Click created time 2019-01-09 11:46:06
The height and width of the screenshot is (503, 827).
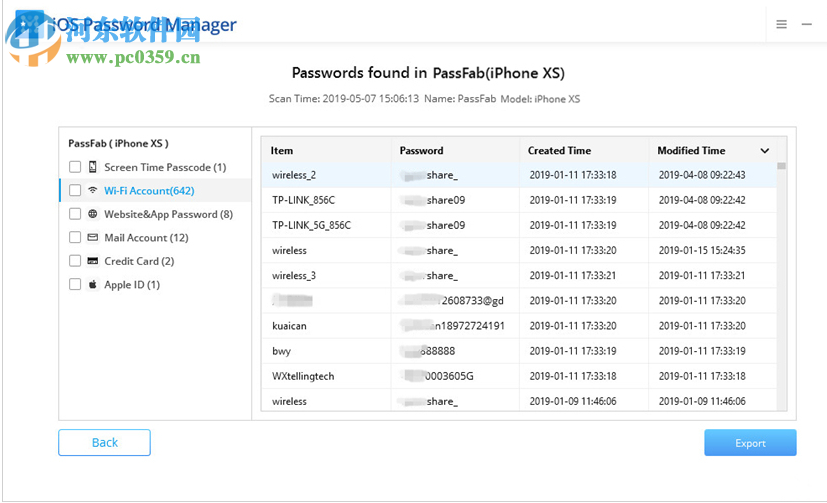(x=573, y=401)
